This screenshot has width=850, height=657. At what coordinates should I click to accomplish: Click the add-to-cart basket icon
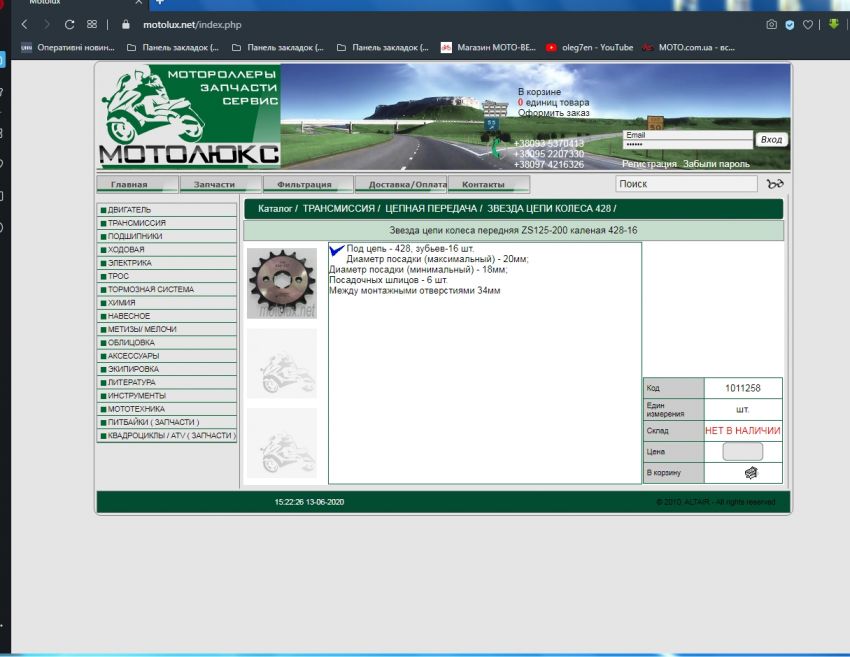point(750,473)
